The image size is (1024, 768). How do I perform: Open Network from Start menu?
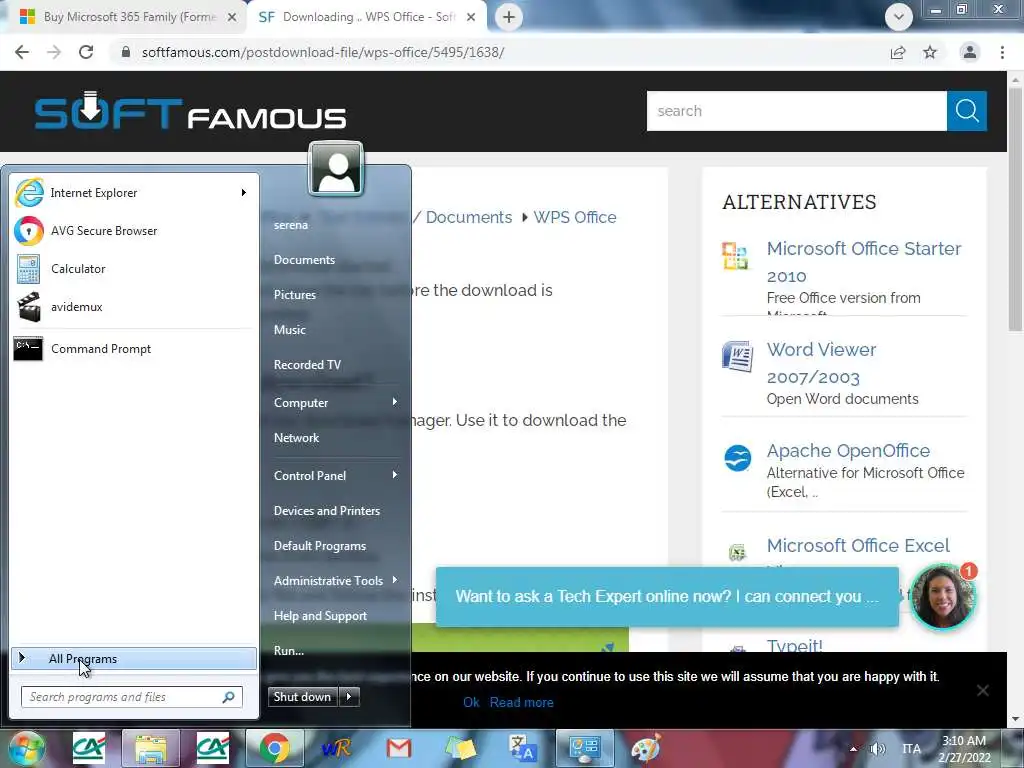coord(296,438)
